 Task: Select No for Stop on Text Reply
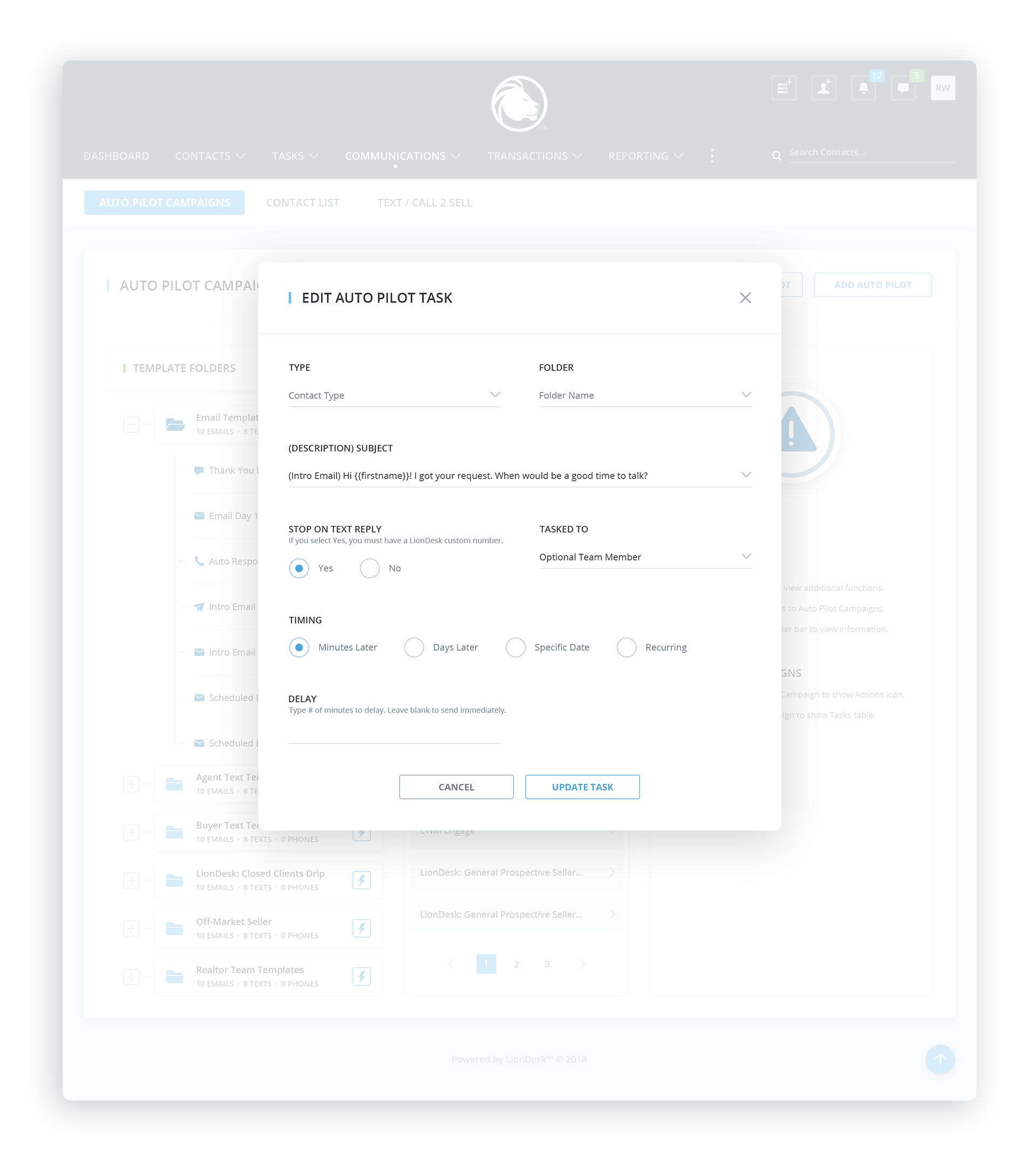(x=370, y=568)
